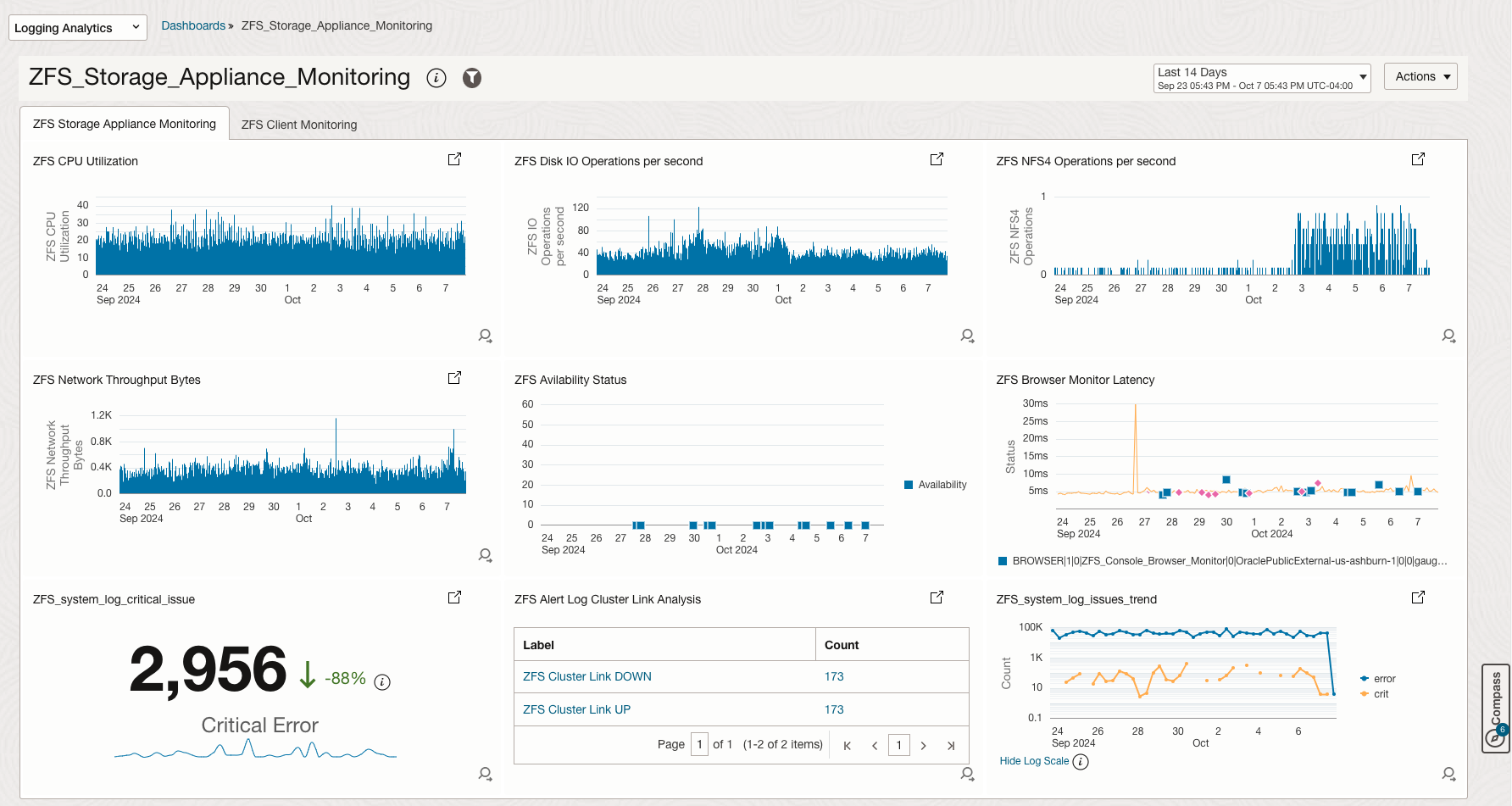
Task: Open the ZFS Cluster Link DOWN entry
Action: point(586,676)
